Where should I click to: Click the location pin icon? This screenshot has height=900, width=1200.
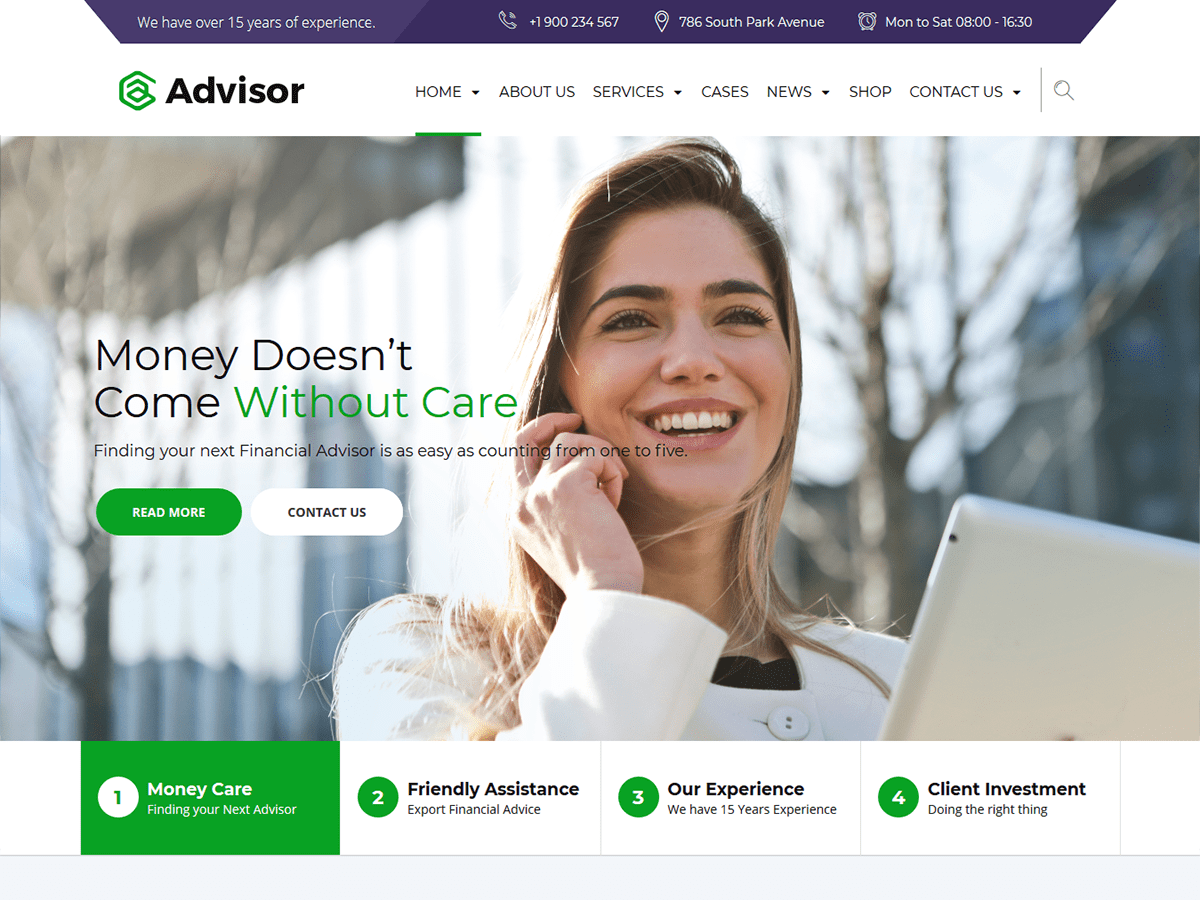661,21
